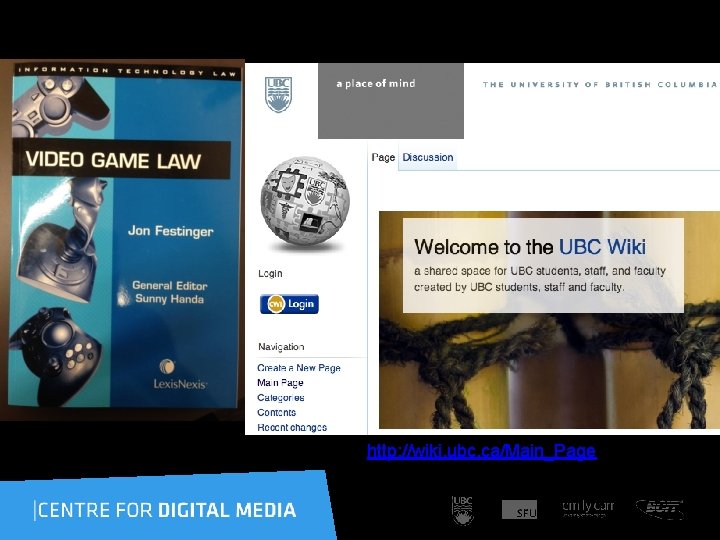Go to Main Page in navigation
The width and height of the screenshot is (720, 540).
(x=280, y=382)
